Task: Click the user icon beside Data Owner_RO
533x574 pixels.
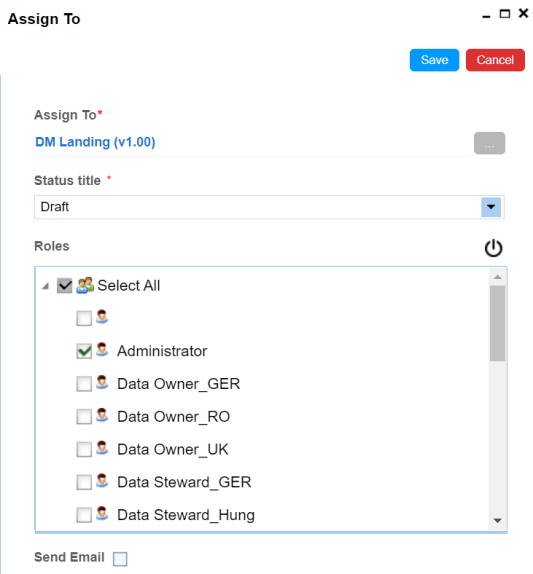Action: pyautogui.click(x=102, y=415)
